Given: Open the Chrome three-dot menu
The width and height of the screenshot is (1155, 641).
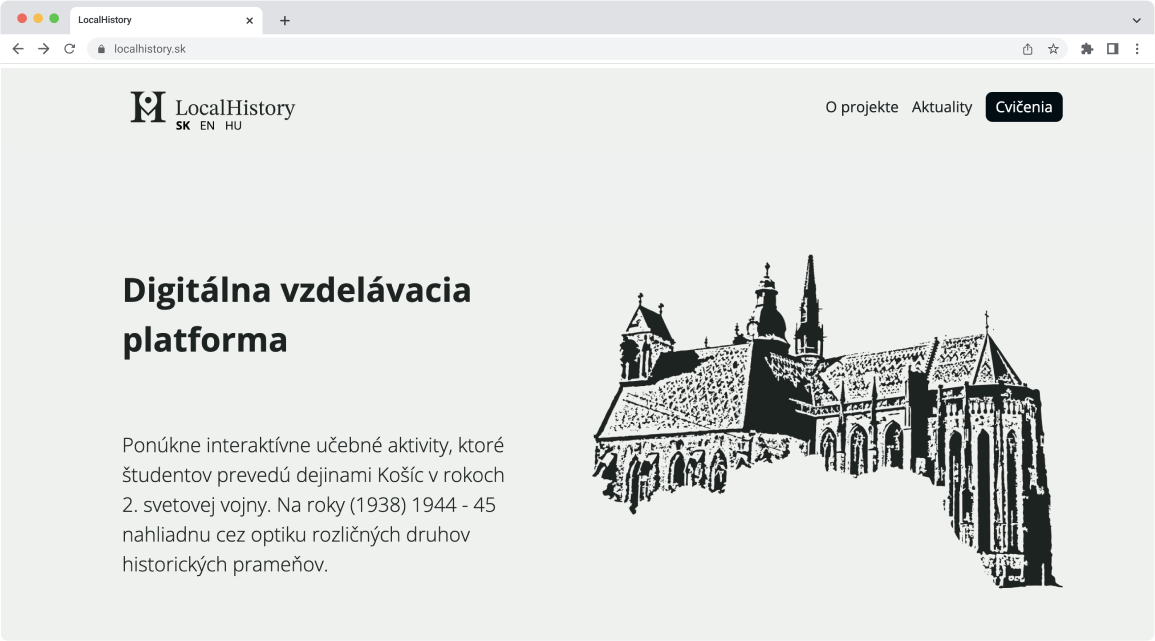Looking at the screenshot, I should click(x=1137, y=49).
